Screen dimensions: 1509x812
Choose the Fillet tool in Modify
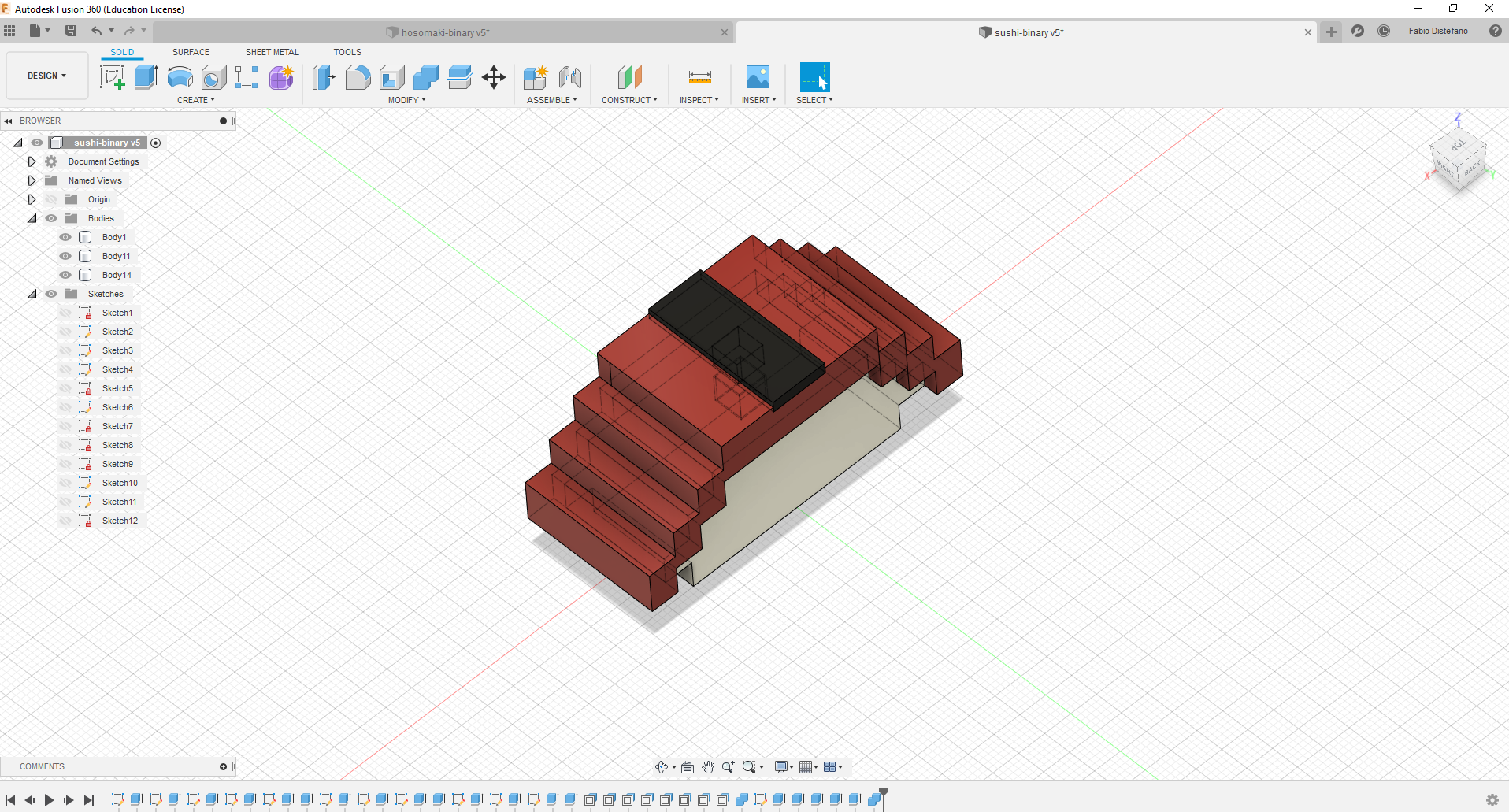[x=358, y=77]
